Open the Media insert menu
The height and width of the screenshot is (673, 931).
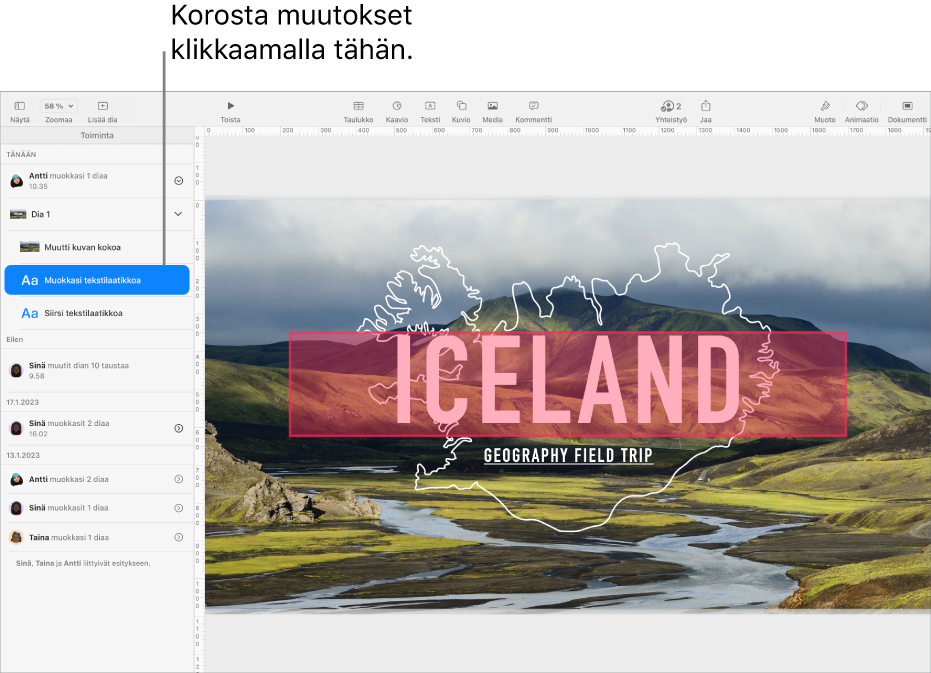(492, 111)
